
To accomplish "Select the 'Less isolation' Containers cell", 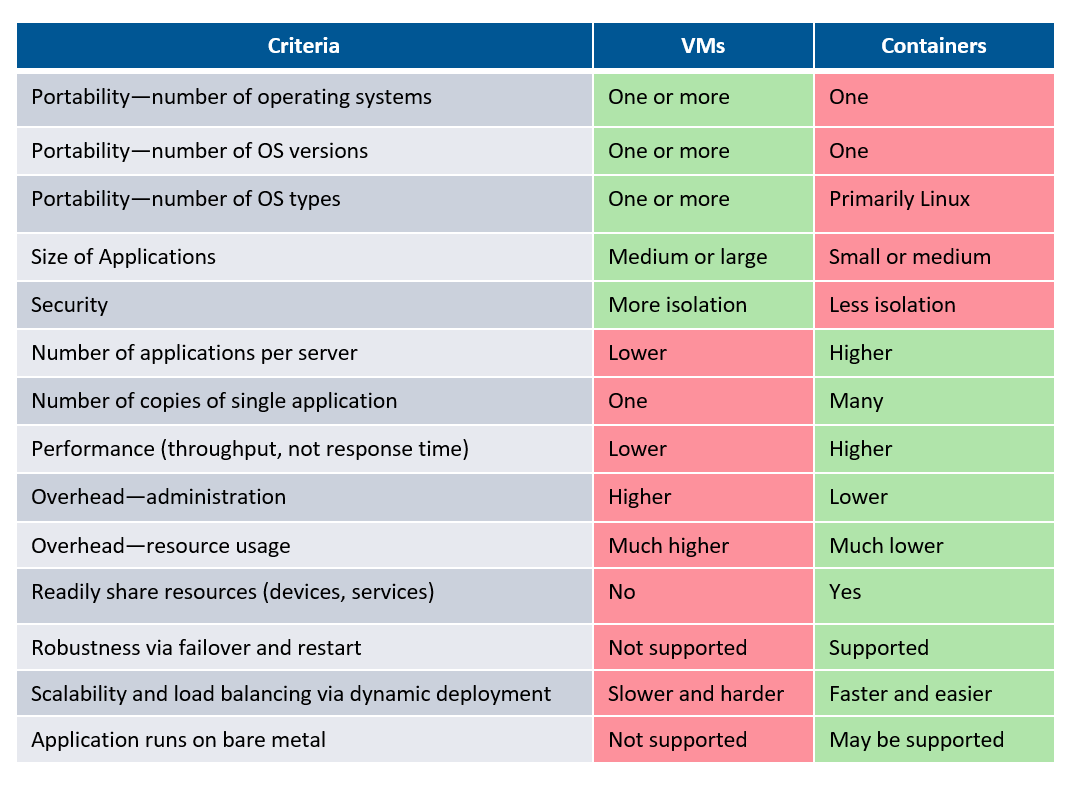I will (892, 305).
